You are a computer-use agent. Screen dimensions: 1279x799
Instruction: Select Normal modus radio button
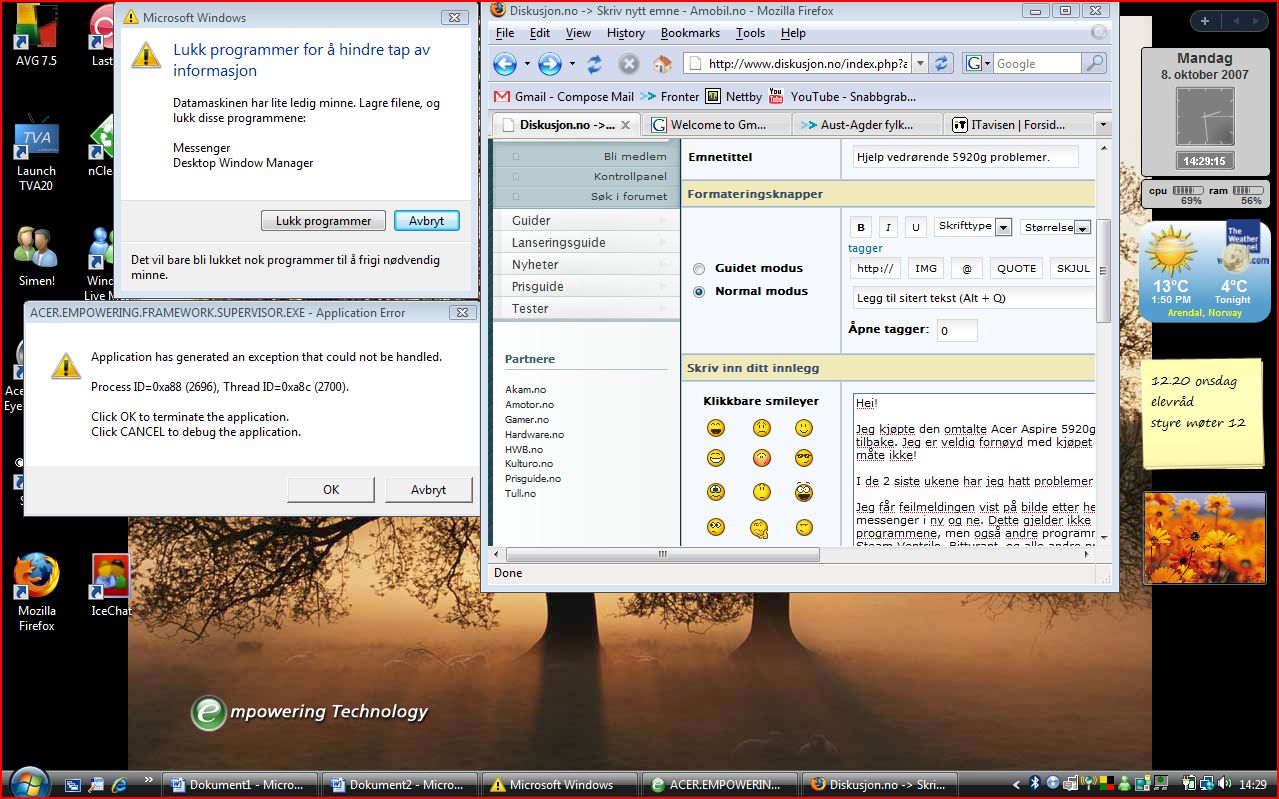click(698, 292)
